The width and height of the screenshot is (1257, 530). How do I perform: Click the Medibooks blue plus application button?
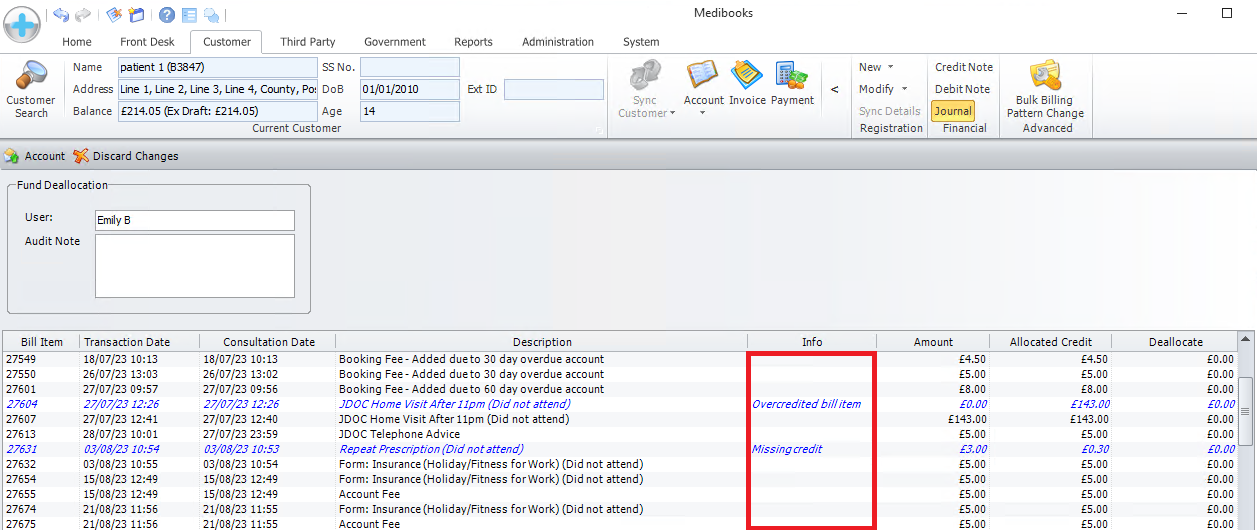pos(22,22)
